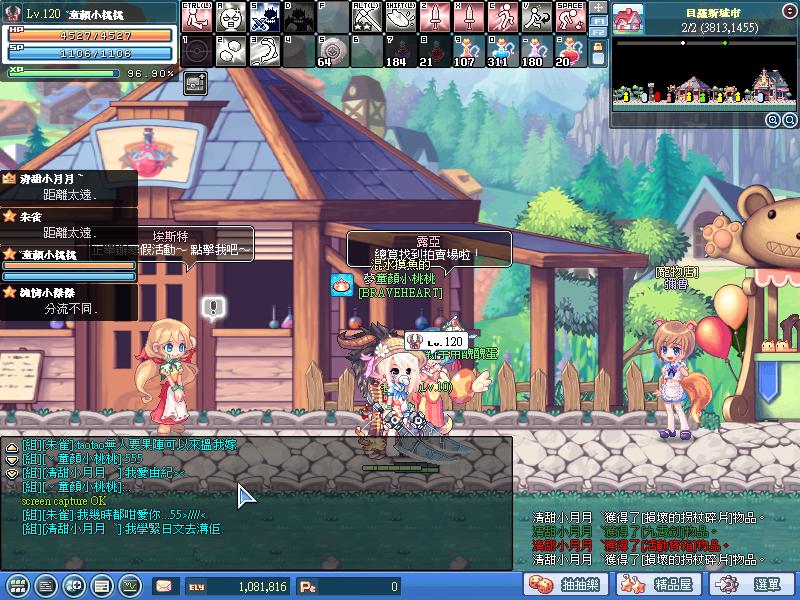800x600 pixels.
Task: Click the hotbar move handle icon
Action: pos(598,8)
